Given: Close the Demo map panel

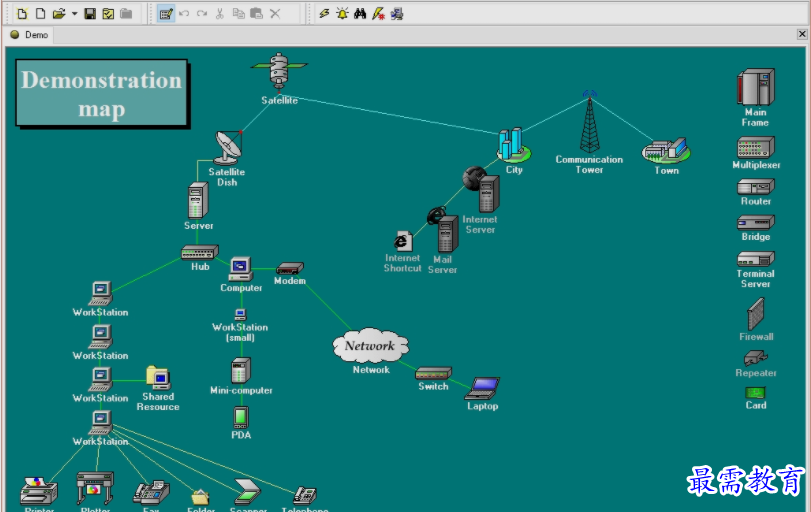Looking at the screenshot, I should (x=802, y=34).
